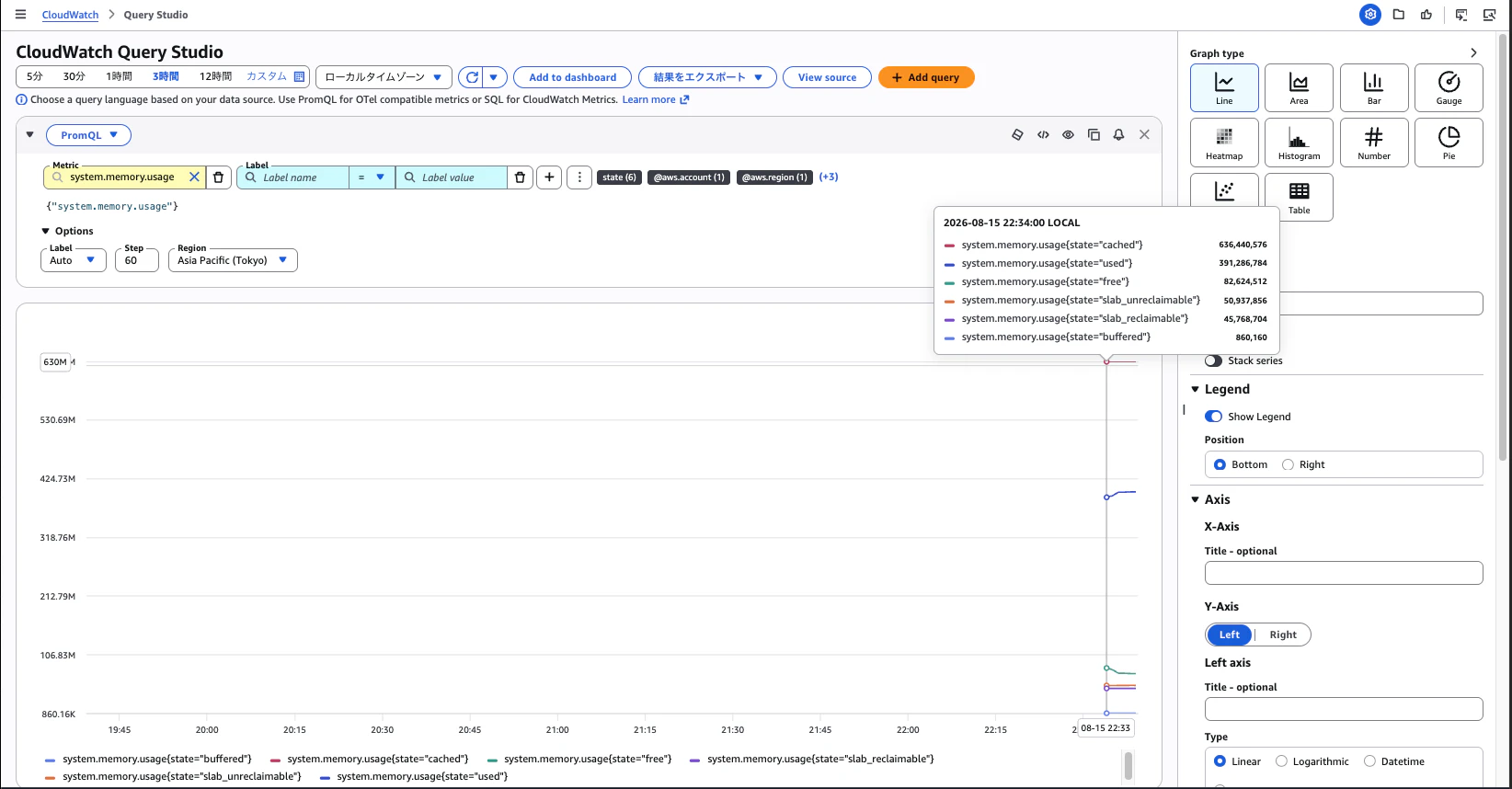Select the 30分 time range
The width and height of the screenshot is (1512, 789).
pos(74,76)
